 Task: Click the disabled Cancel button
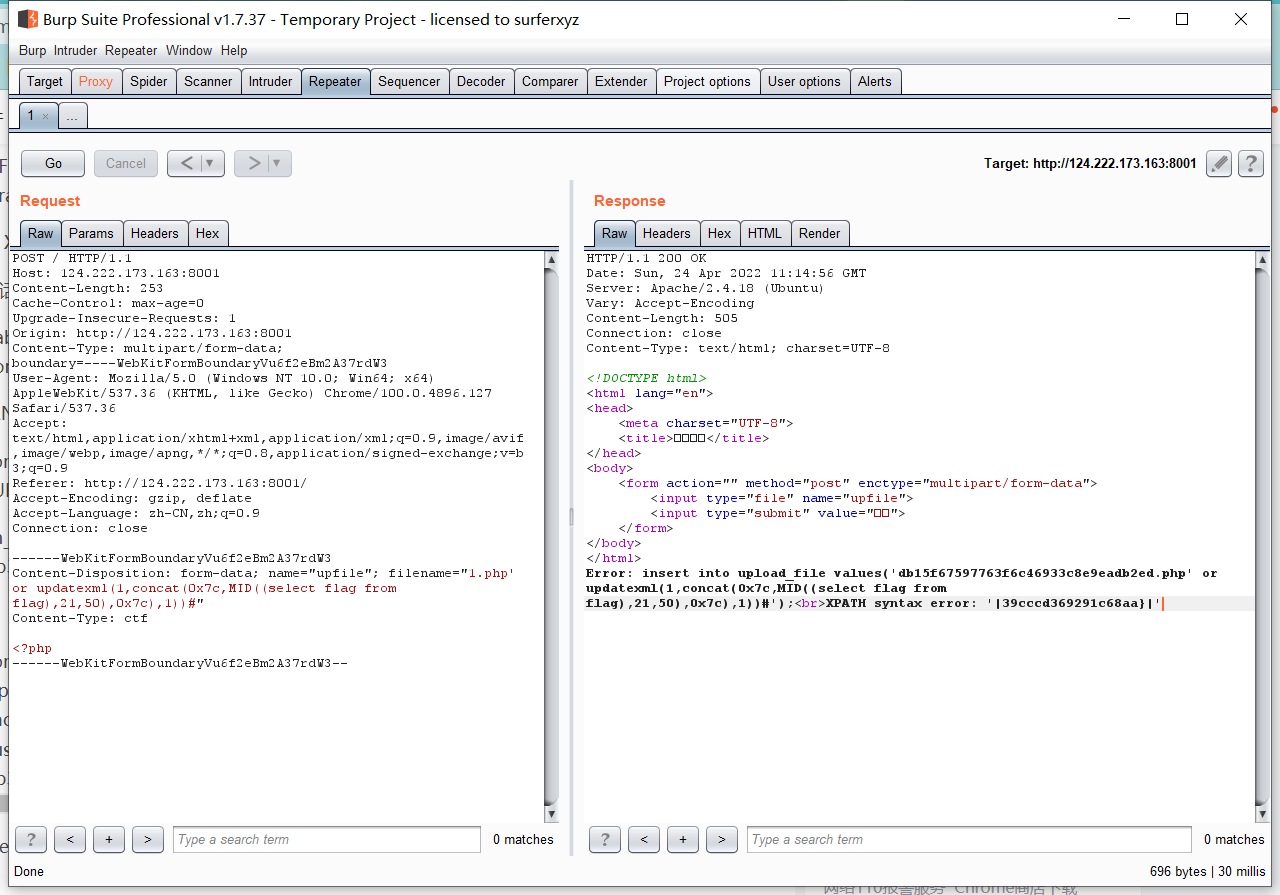click(126, 163)
